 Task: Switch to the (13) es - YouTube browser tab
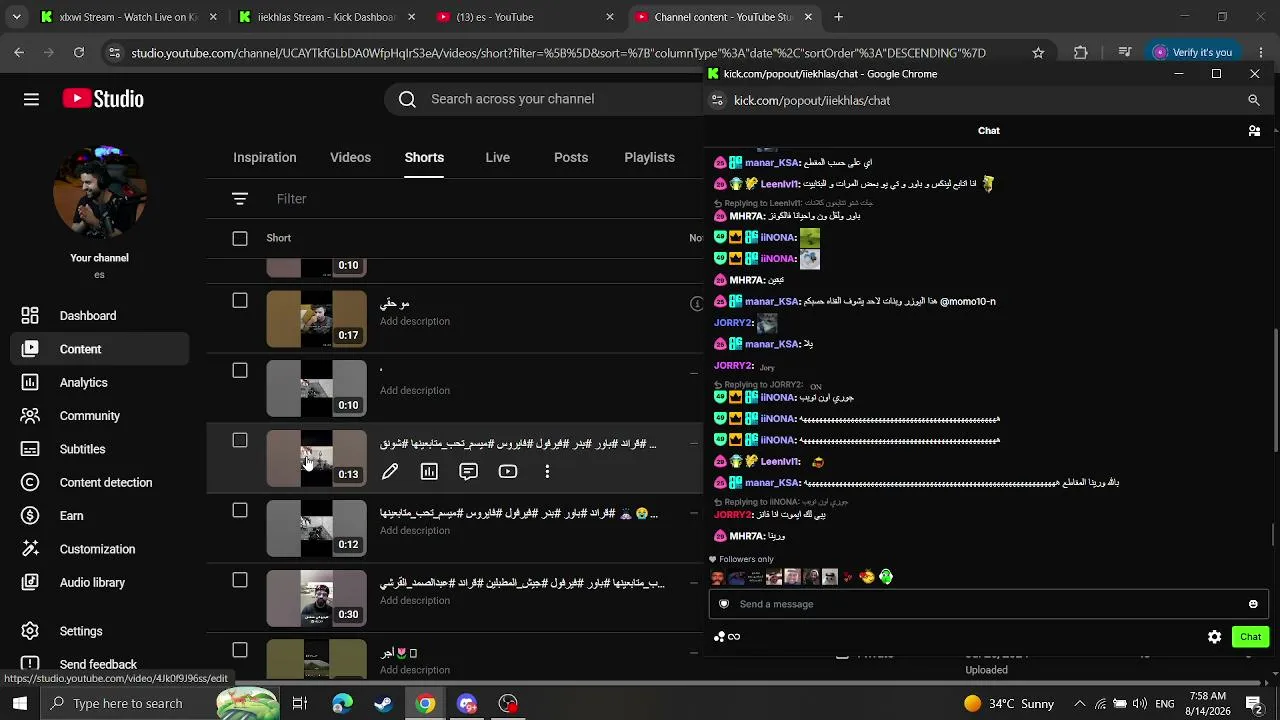tap(525, 17)
